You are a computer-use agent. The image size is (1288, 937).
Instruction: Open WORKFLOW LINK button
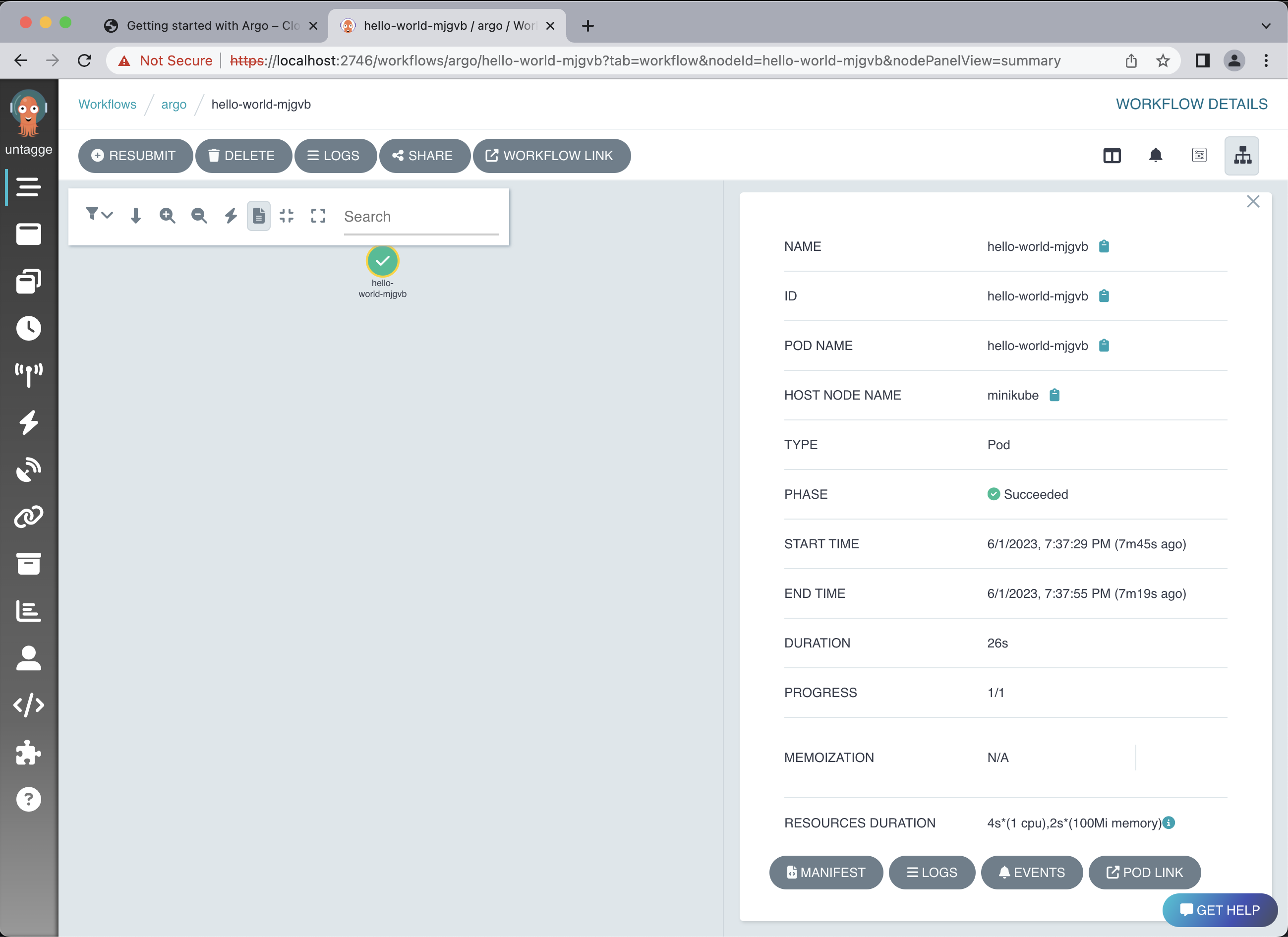click(x=551, y=156)
